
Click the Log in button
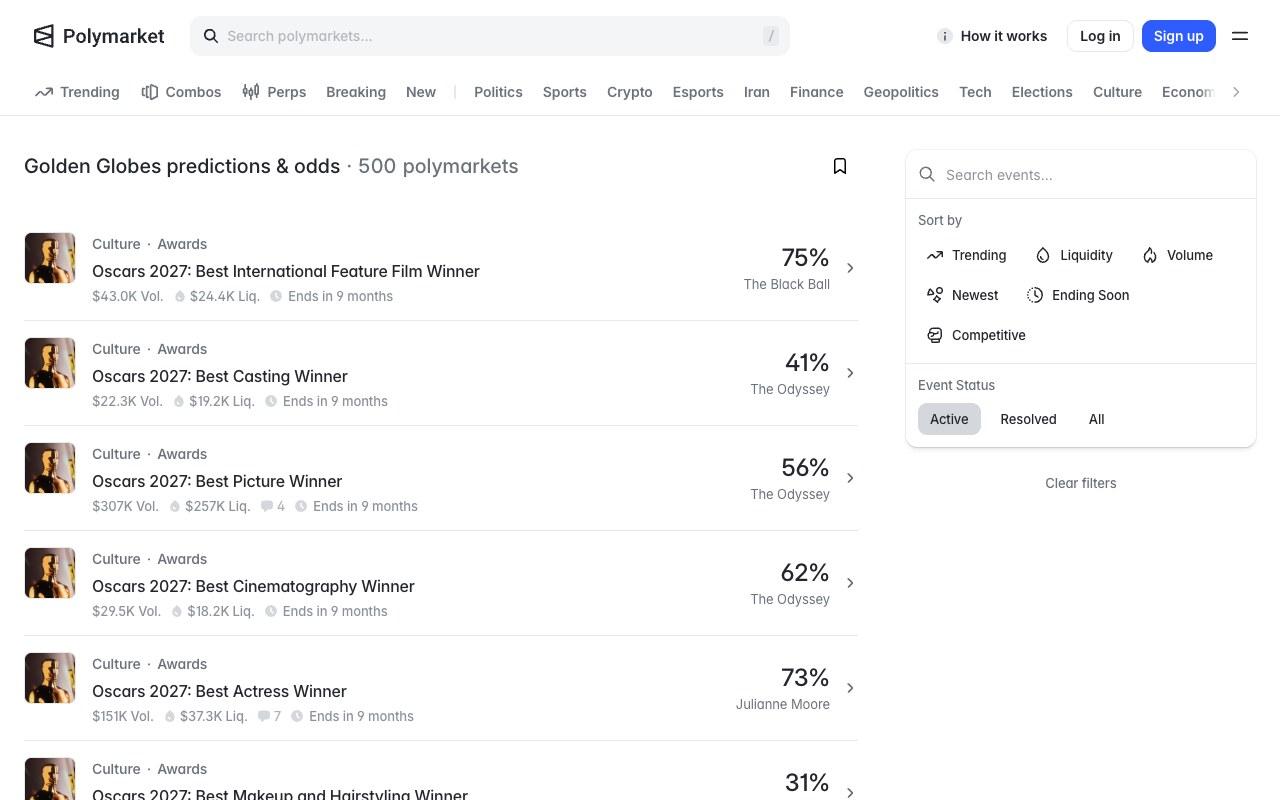click(1100, 36)
